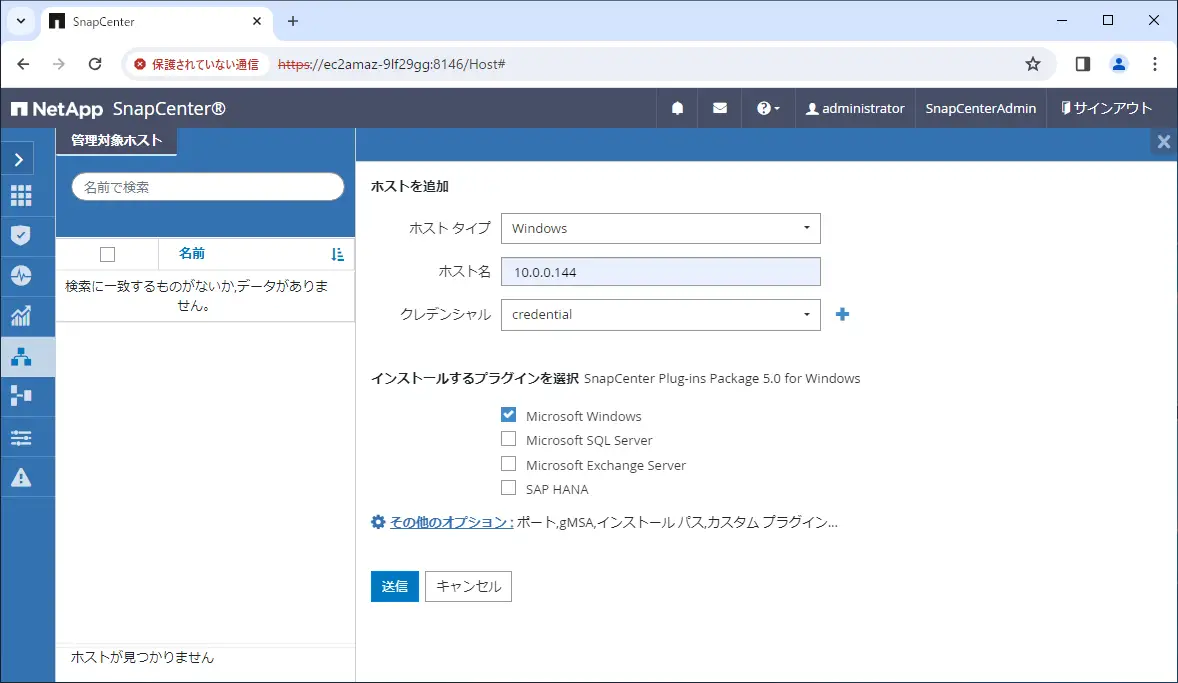The width and height of the screenshot is (1178, 683).
Task: Close the SnapCenter browser tab
Action: coord(257,21)
